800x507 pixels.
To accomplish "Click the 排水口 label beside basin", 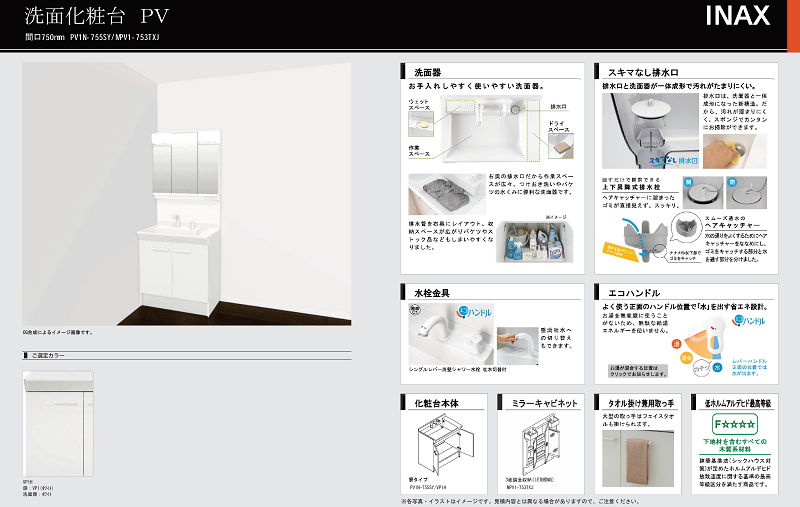I will (x=559, y=107).
